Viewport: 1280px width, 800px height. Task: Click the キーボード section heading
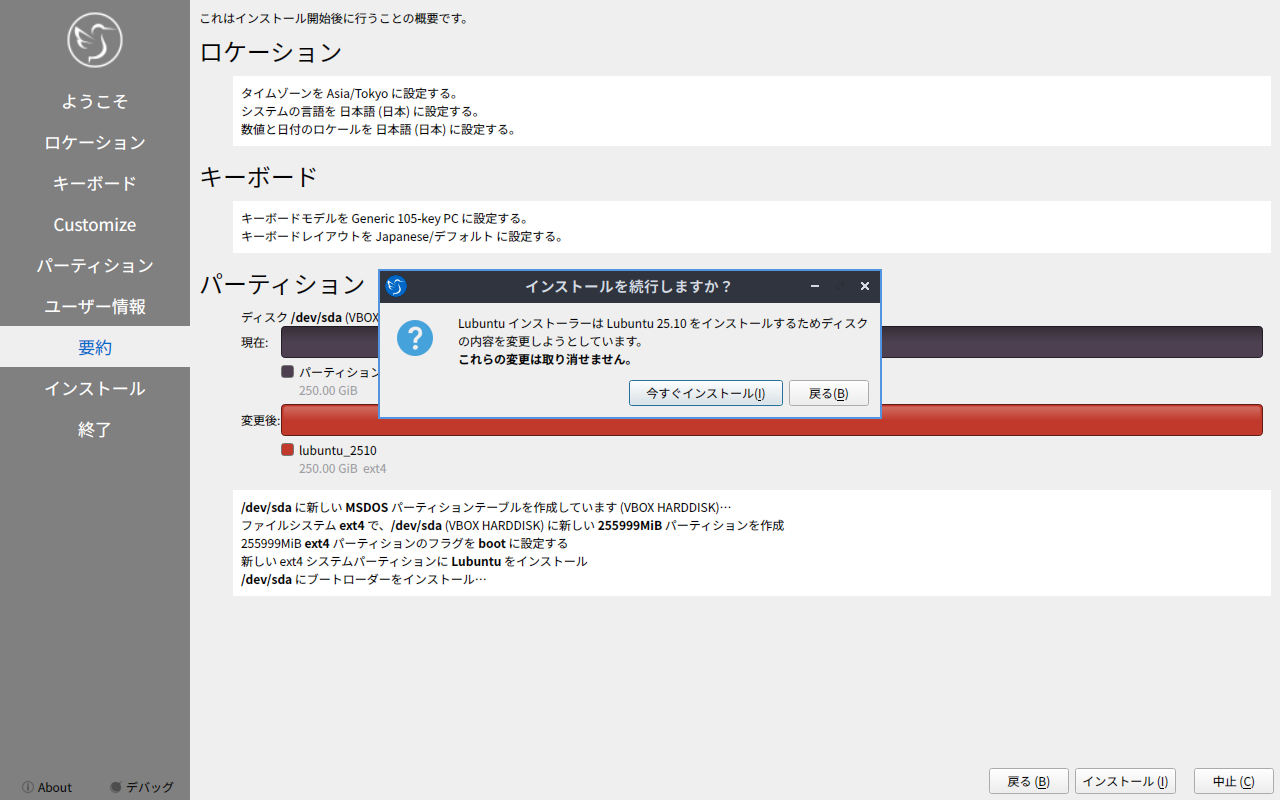(259, 177)
